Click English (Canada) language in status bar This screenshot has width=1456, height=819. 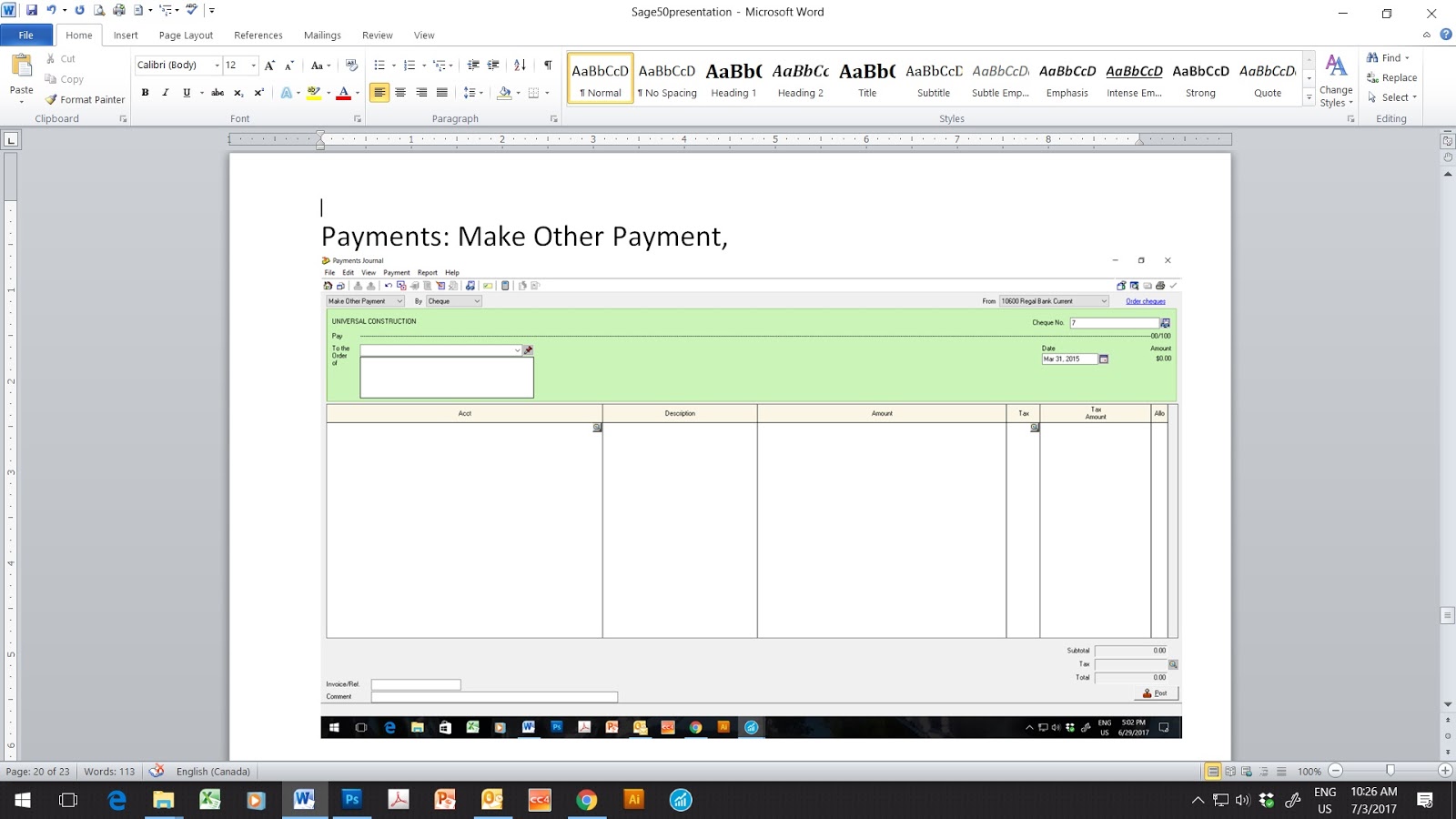tap(213, 772)
